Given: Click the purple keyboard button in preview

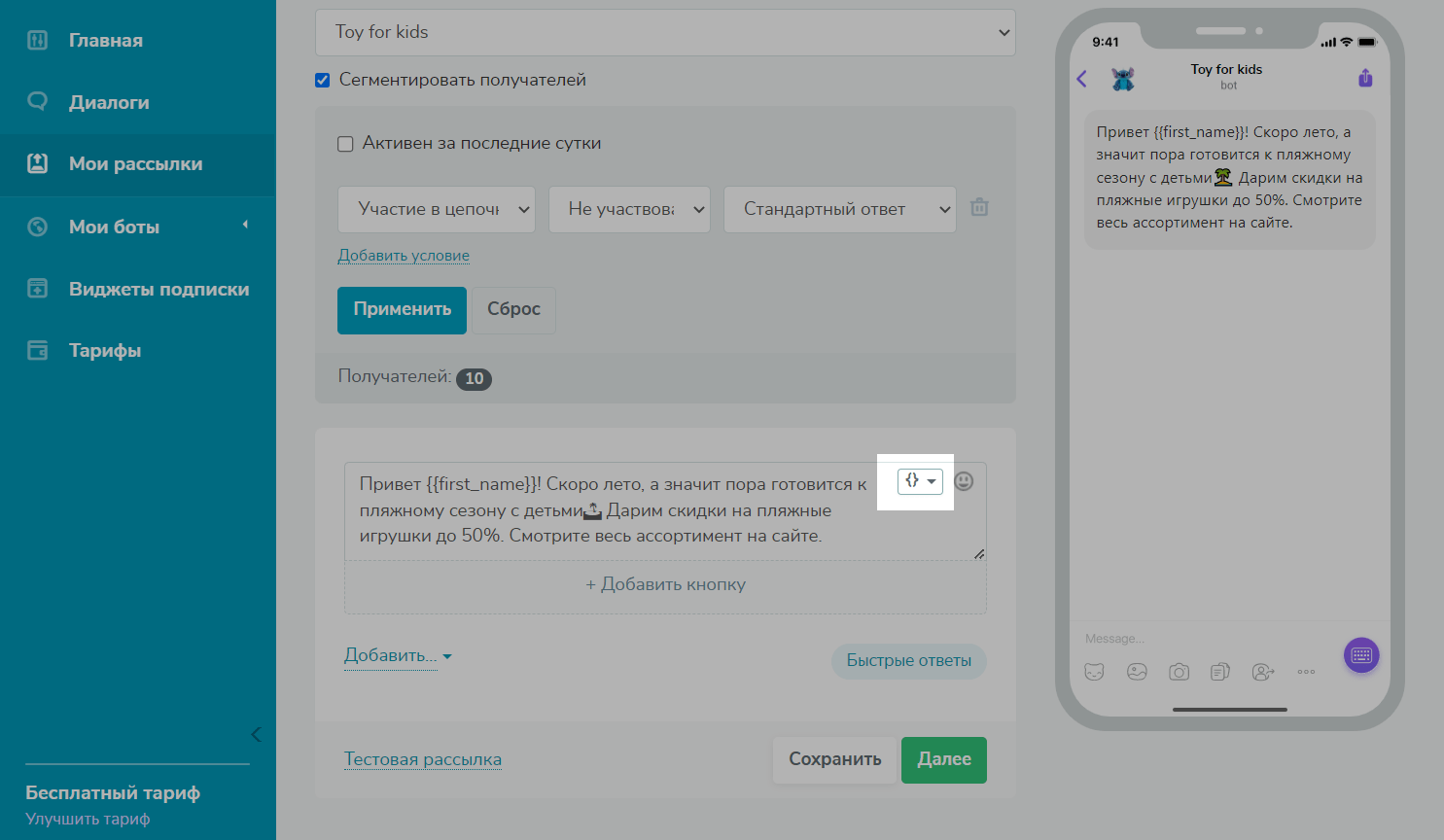Looking at the screenshot, I should [1360, 655].
